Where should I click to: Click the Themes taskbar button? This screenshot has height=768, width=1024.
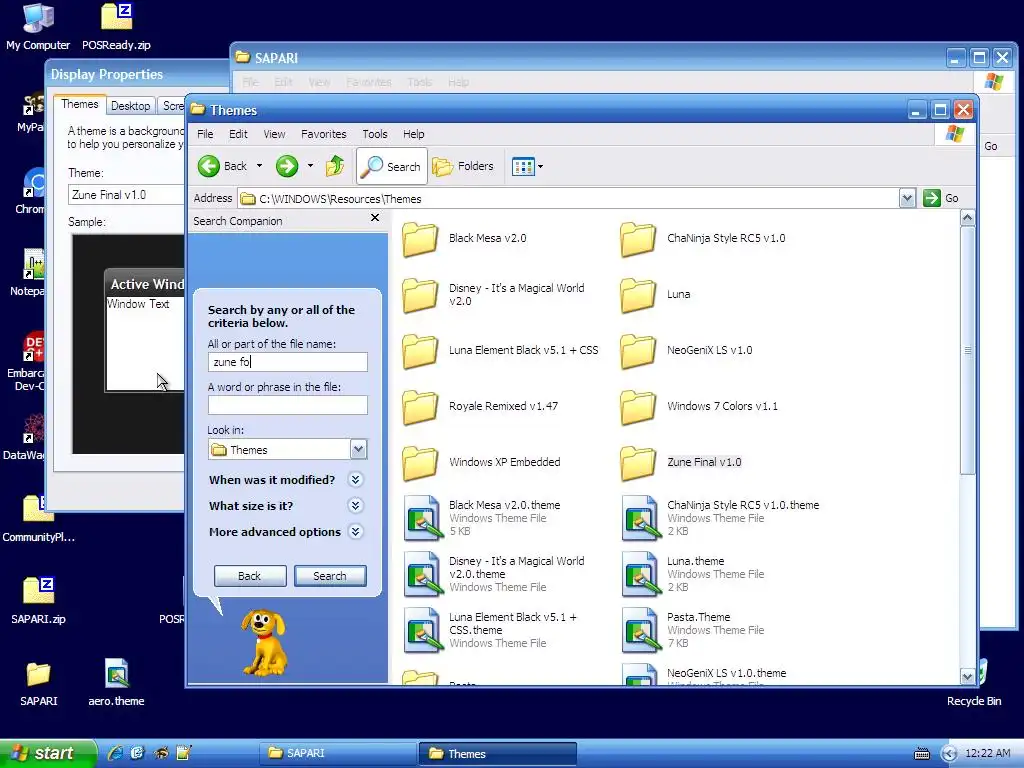pos(498,753)
